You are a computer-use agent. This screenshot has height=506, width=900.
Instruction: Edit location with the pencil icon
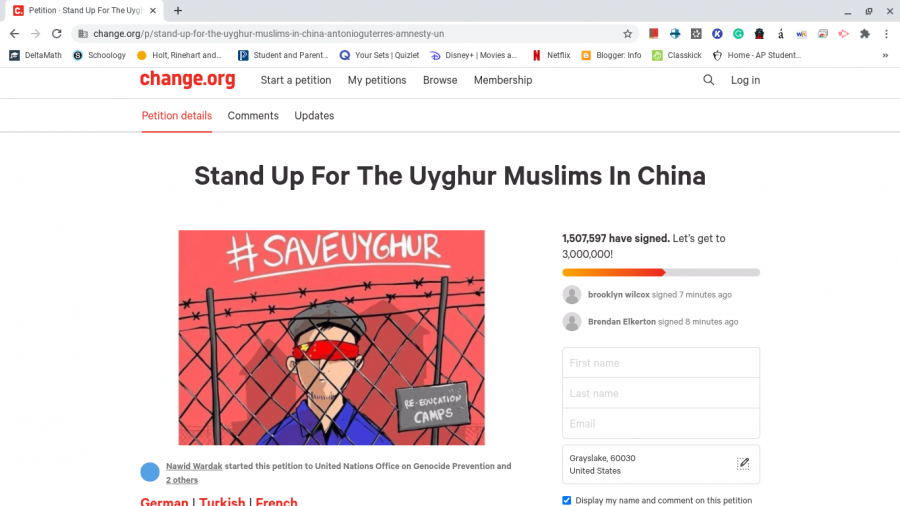pyautogui.click(x=743, y=464)
